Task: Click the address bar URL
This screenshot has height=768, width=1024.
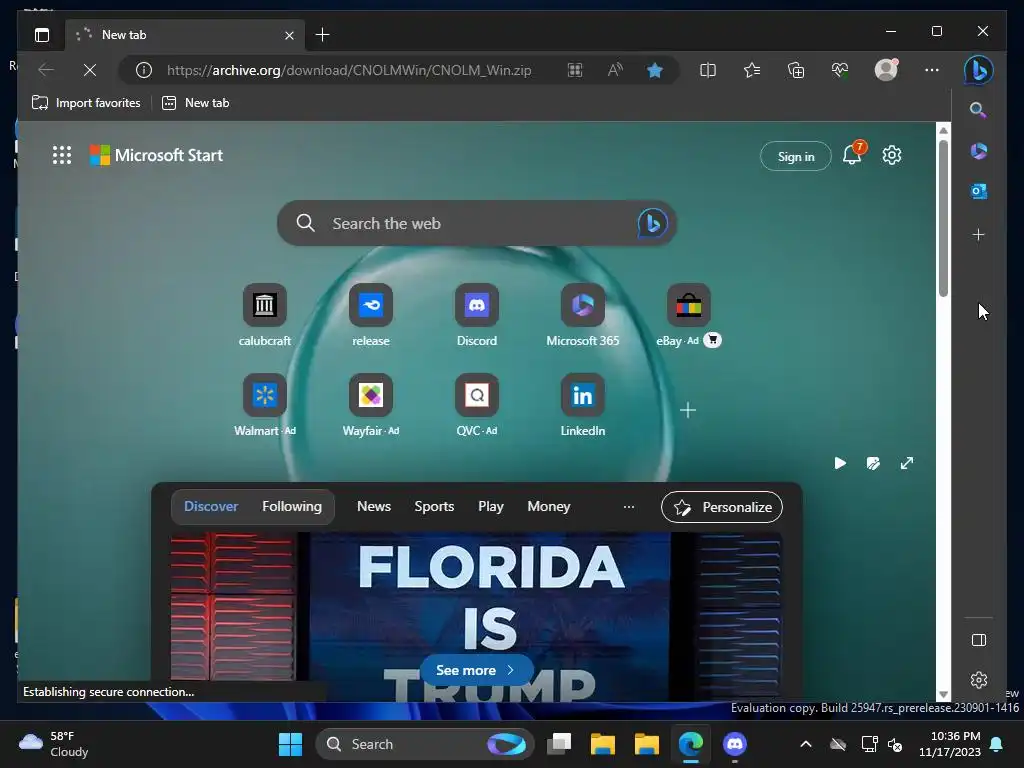Action: (349, 70)
